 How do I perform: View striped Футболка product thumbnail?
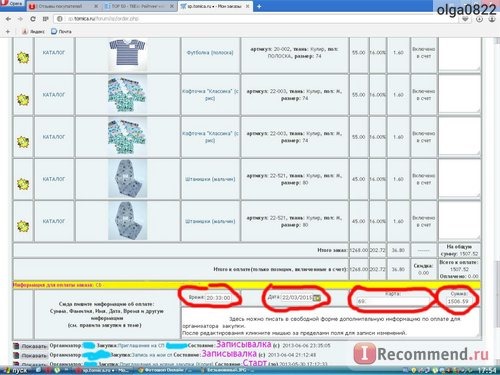[x=128, y=53]
